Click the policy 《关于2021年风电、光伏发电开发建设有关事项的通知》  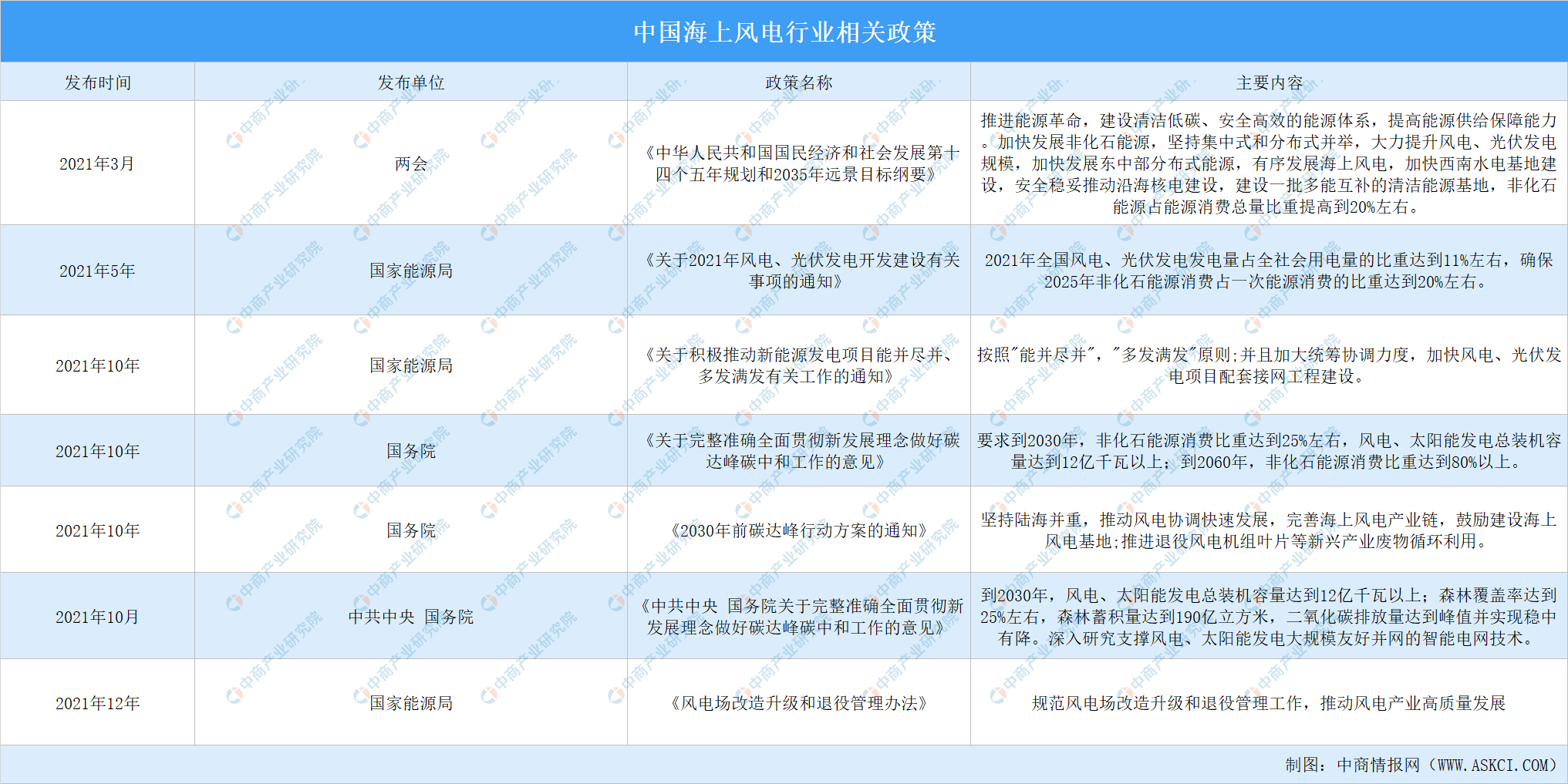799,271
